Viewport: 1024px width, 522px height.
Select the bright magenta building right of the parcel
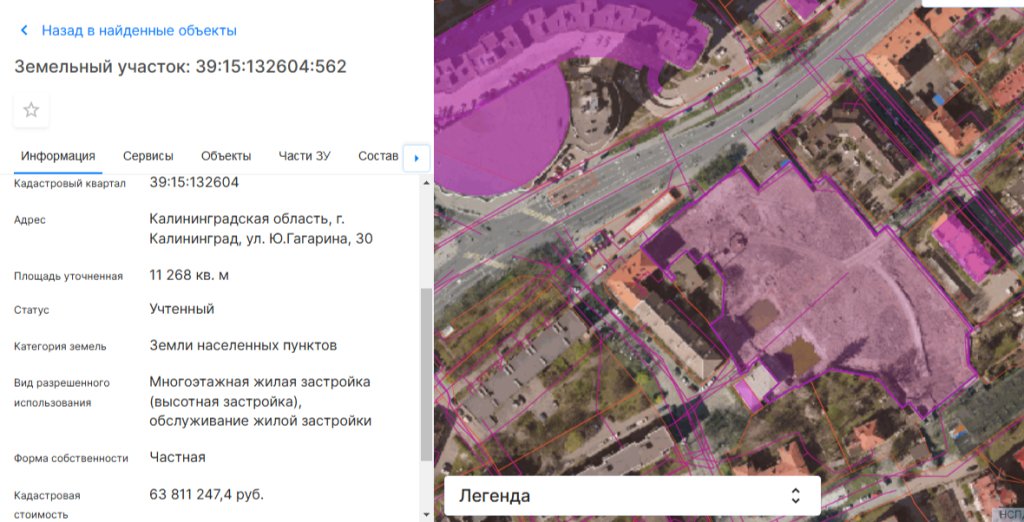[x=965, y=246]
